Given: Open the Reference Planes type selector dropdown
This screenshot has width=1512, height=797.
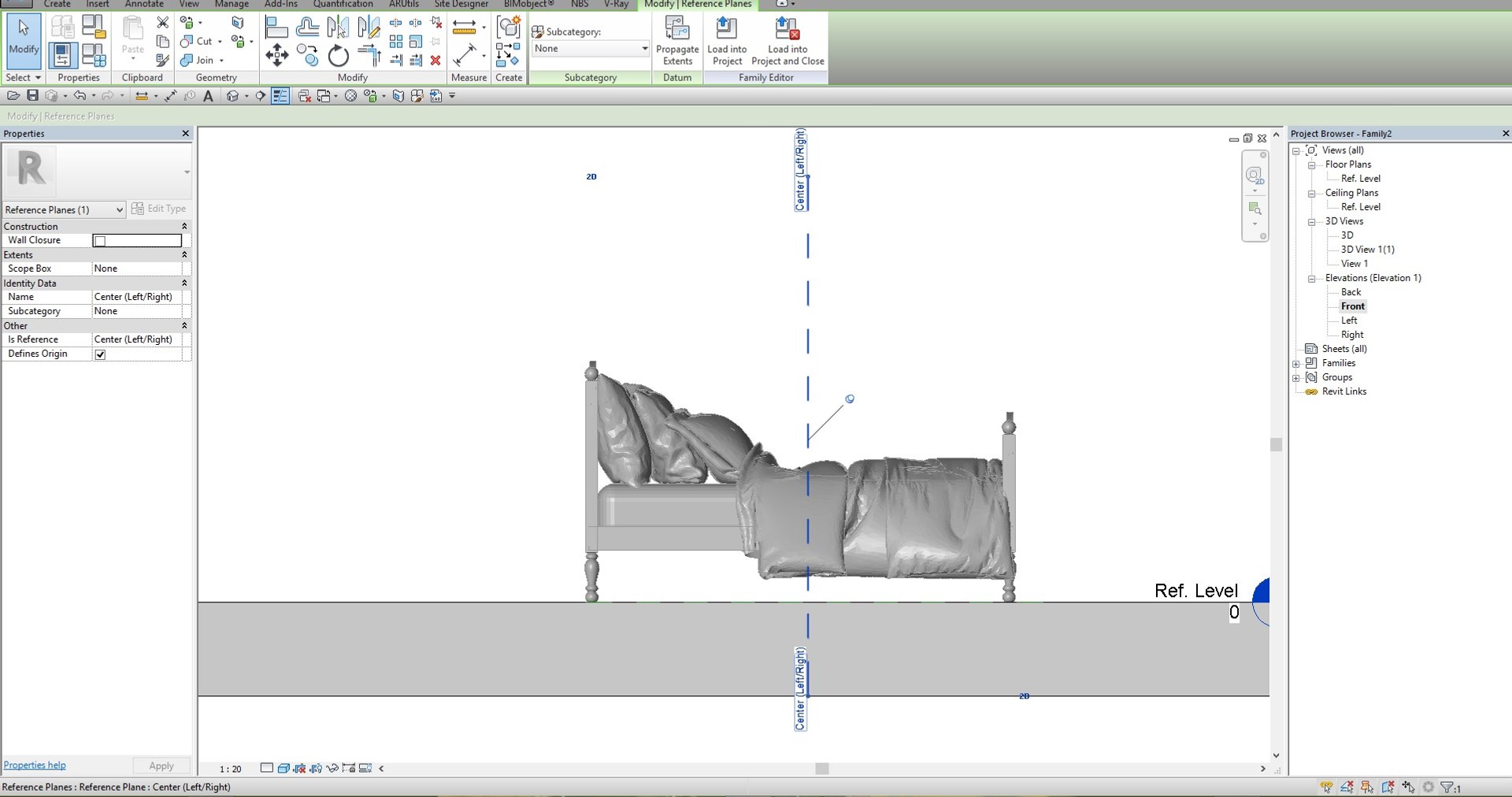Looking at the screenshot, I should (x=64, y=209).
